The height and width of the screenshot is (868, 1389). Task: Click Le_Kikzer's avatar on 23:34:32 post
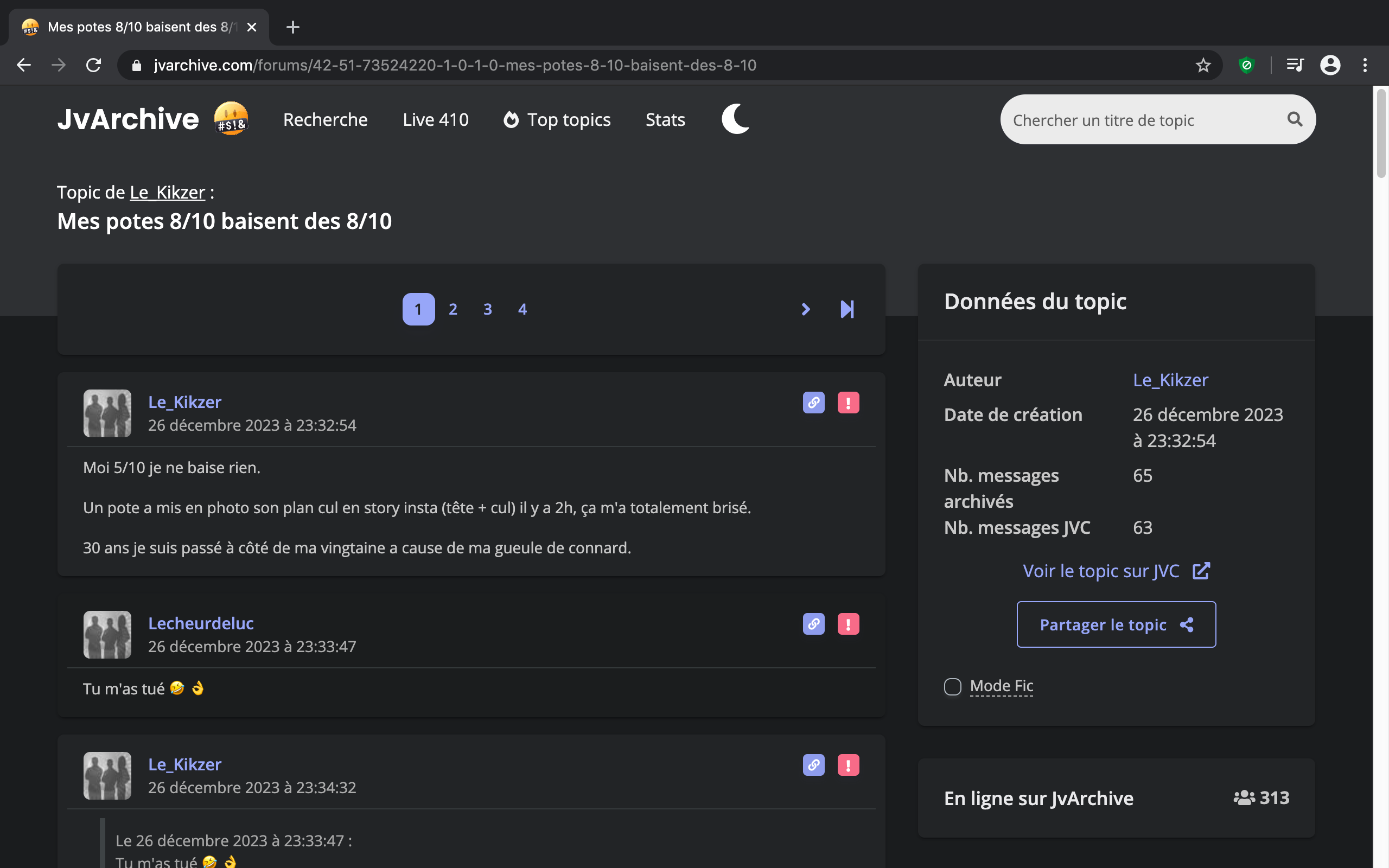coord(107,776)
